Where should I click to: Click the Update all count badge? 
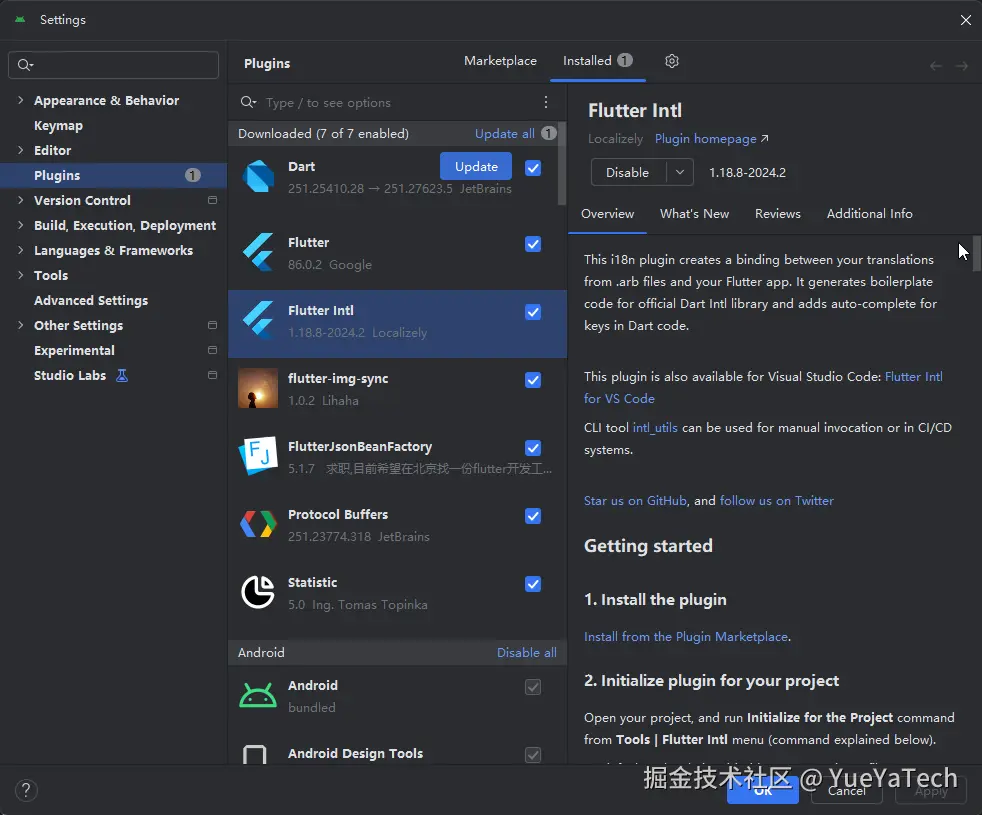(549, 133)
